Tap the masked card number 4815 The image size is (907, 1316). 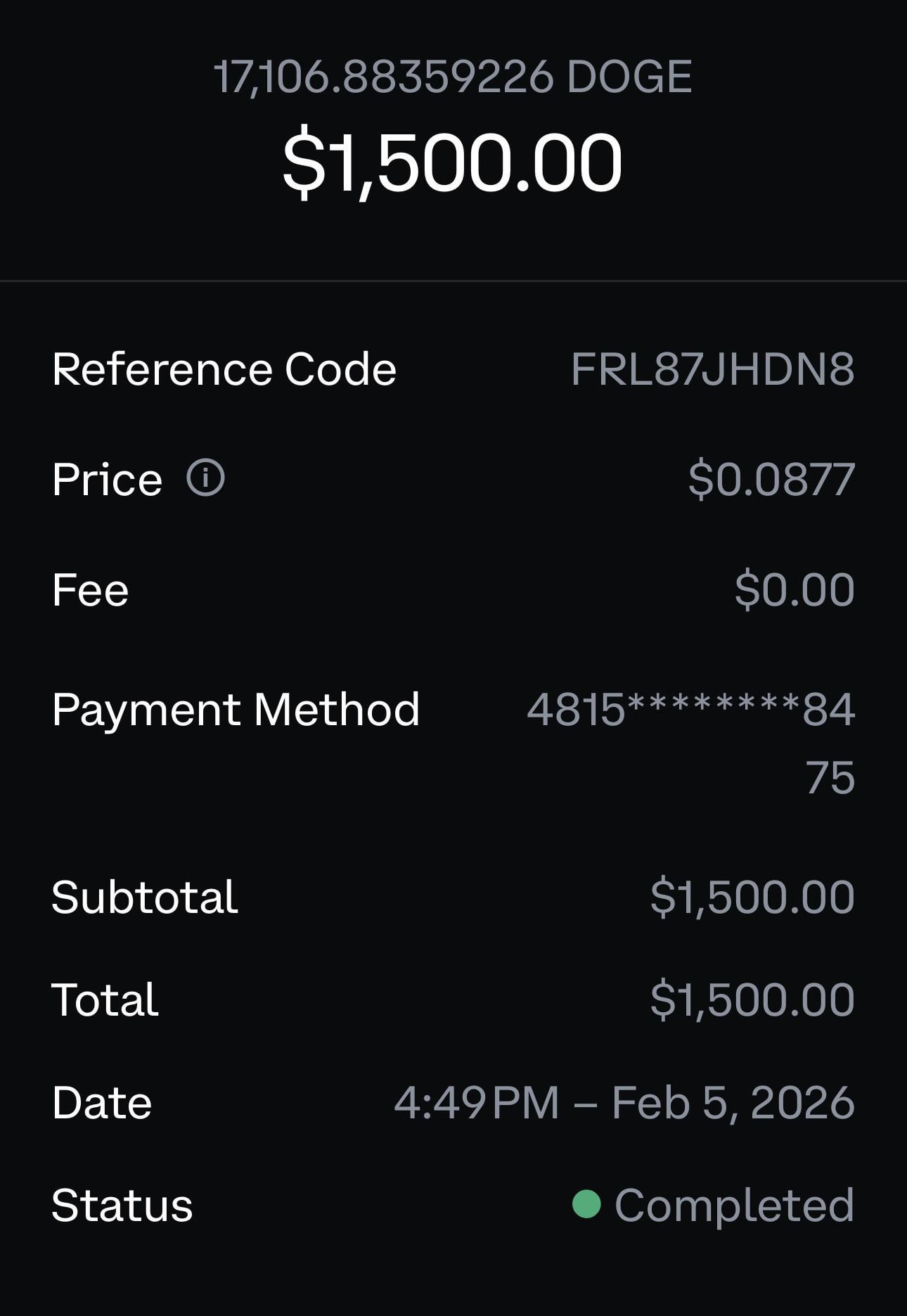(x=690, y=710)
